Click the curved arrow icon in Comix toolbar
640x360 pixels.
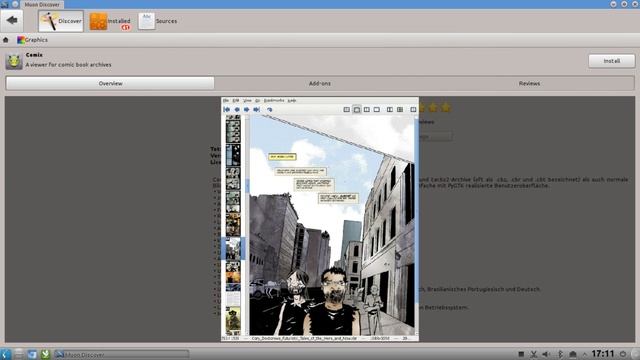click(269, 109)
